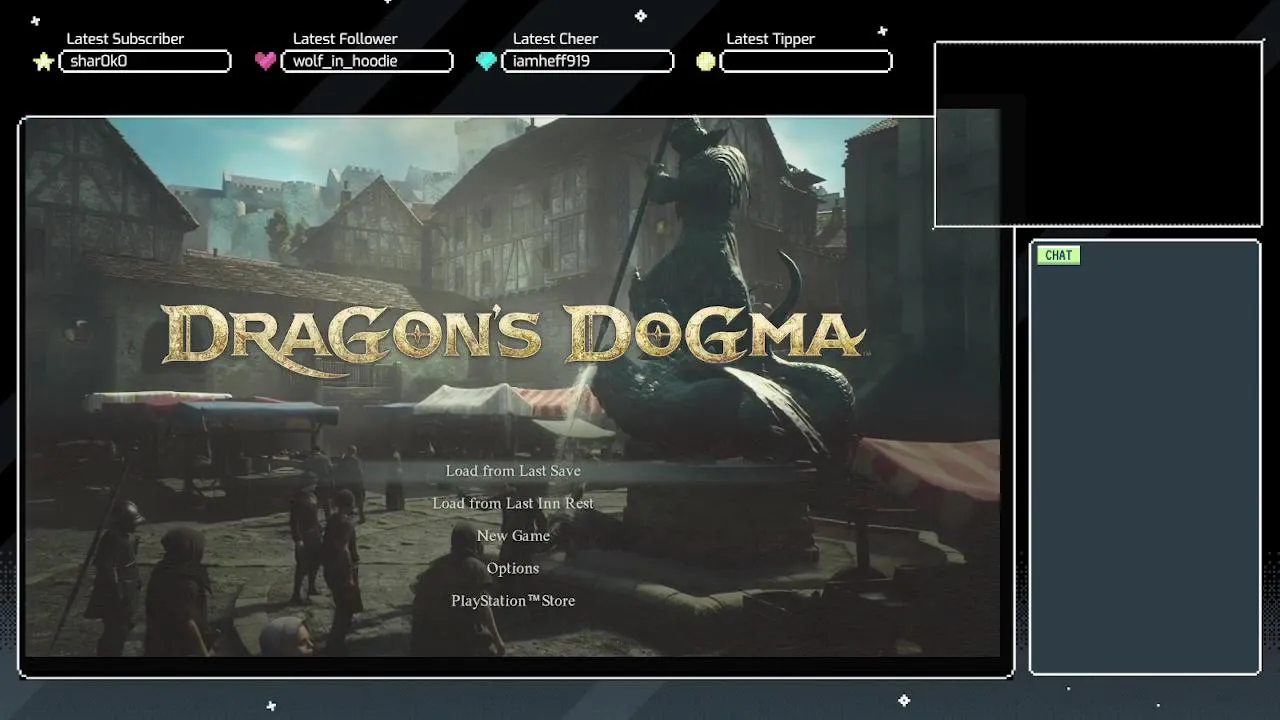1280x720 pixels.
Task: Click the shar0k0 subscriber name box
Action: point(145,61)
